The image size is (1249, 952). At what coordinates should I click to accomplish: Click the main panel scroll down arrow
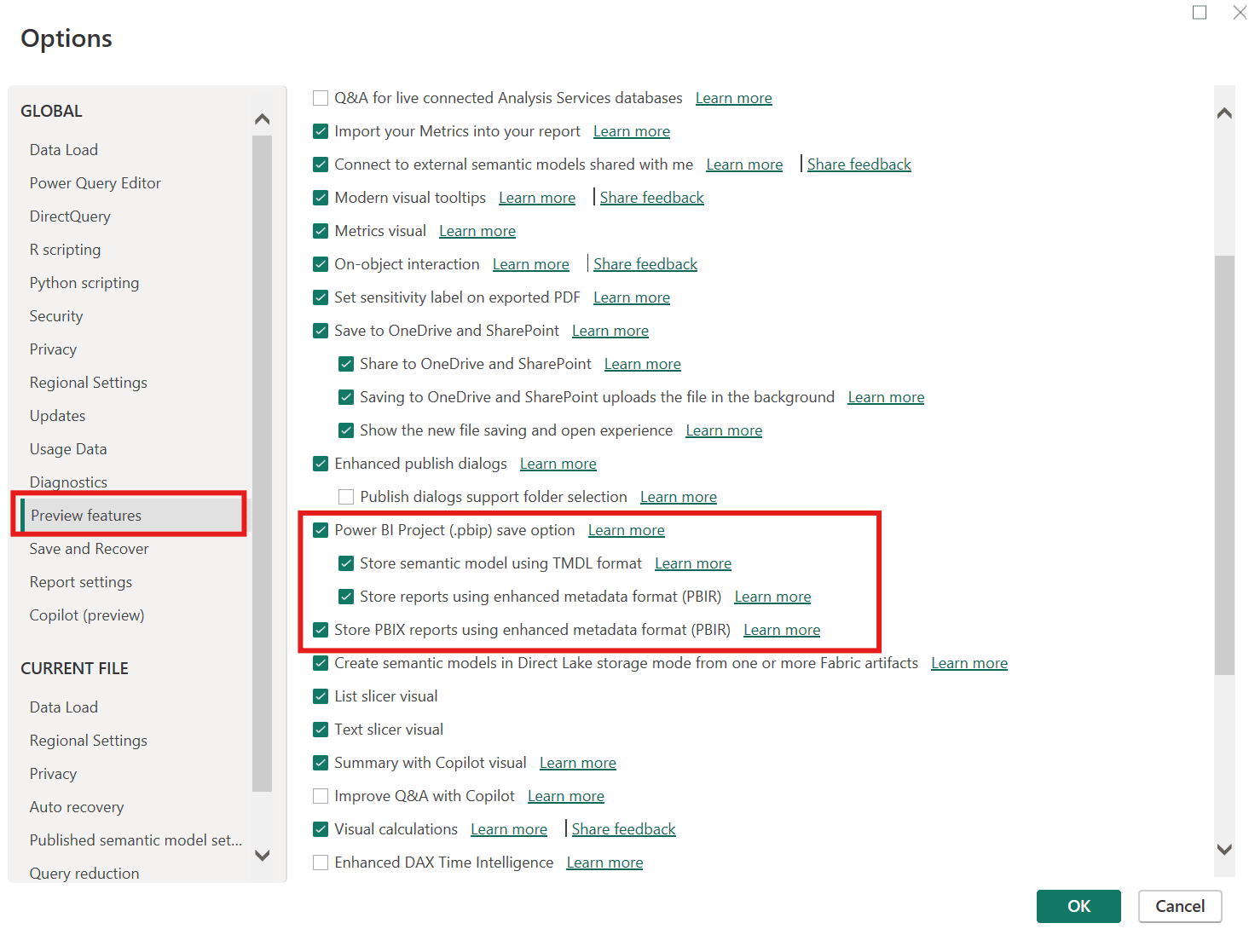(x=1224, y=849)
